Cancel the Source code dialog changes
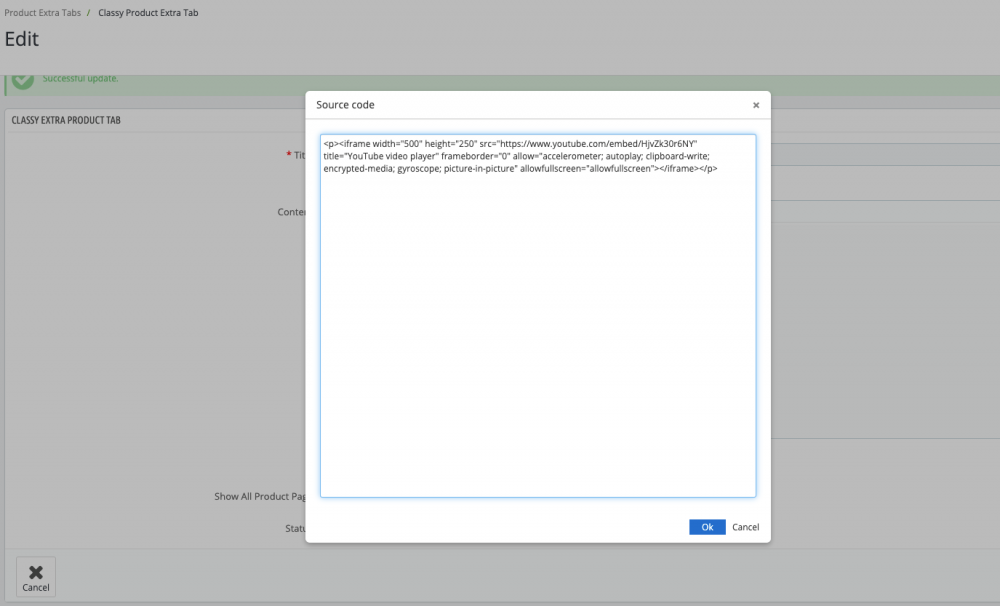The height and width of the screenshot is (606, 1000). click(745, 527)
